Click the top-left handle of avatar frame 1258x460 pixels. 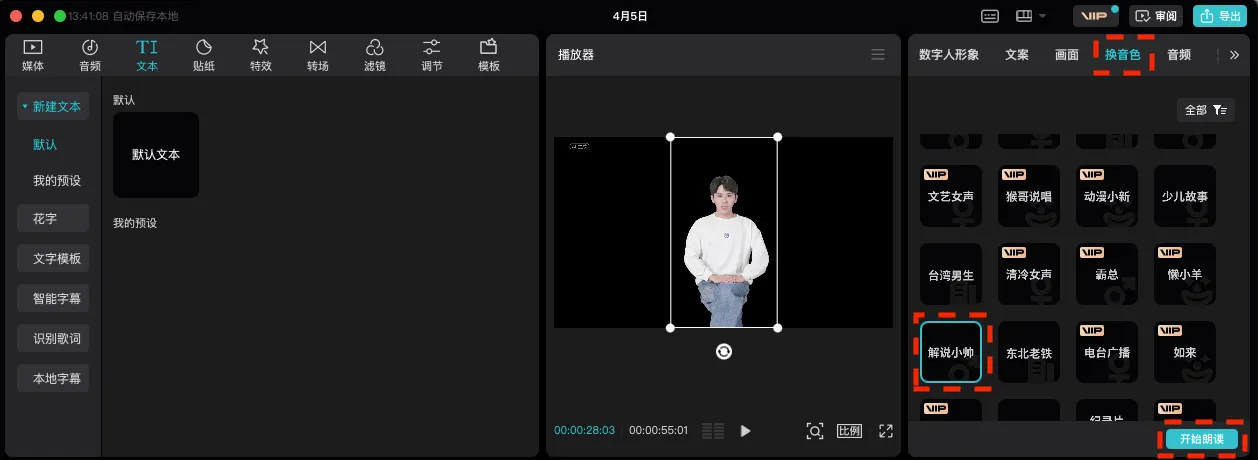click(x=671, y=136)
